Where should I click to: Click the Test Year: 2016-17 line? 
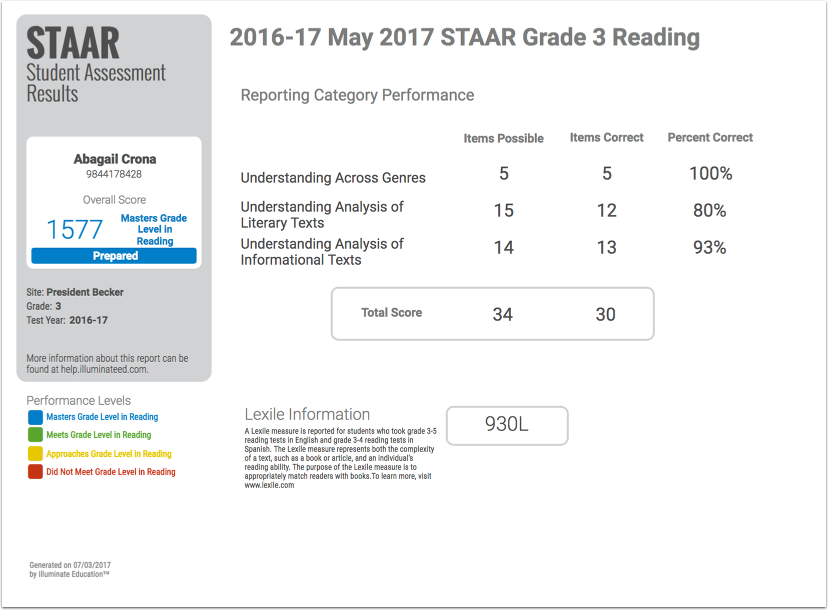tap(67, 320)
